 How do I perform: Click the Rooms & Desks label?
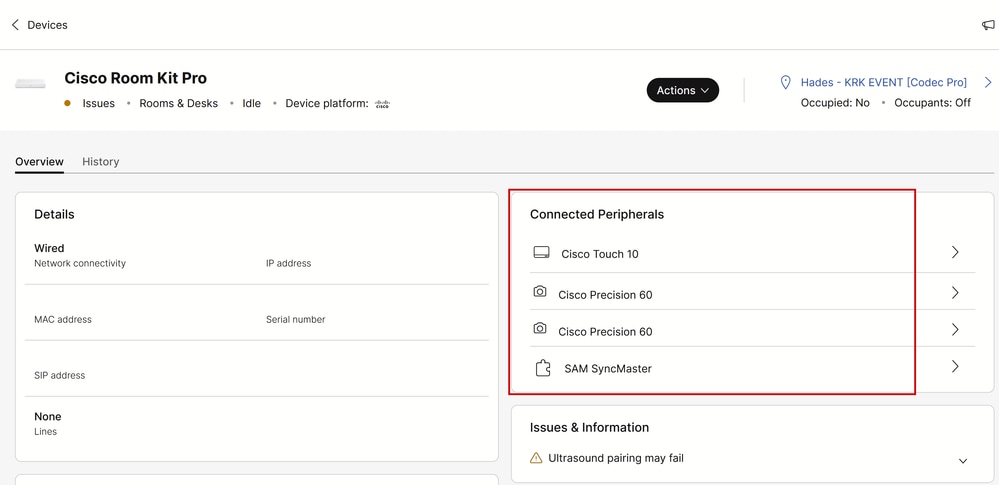tap(178, 103)
